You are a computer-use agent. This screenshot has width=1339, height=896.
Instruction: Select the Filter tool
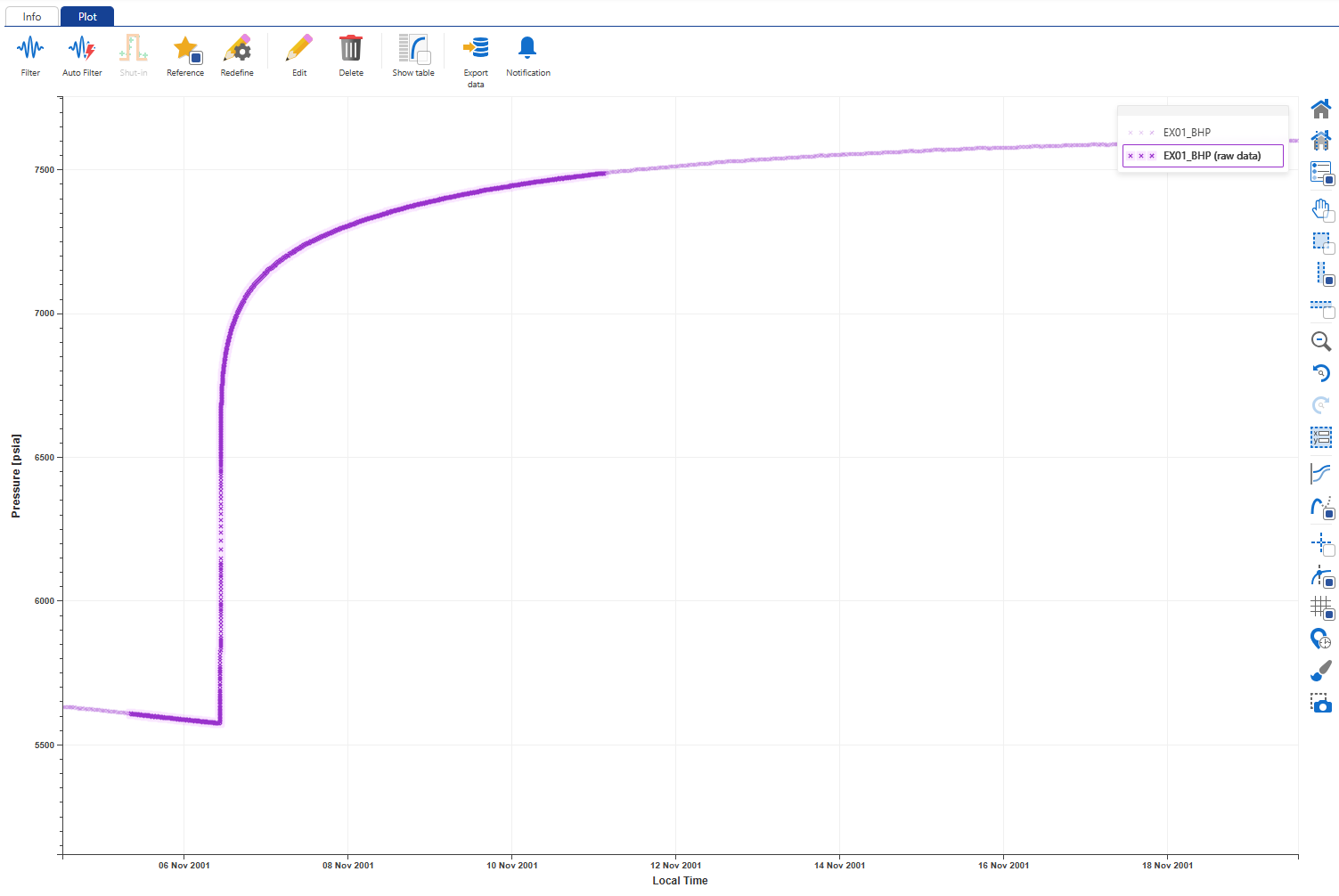coord(29,53)
